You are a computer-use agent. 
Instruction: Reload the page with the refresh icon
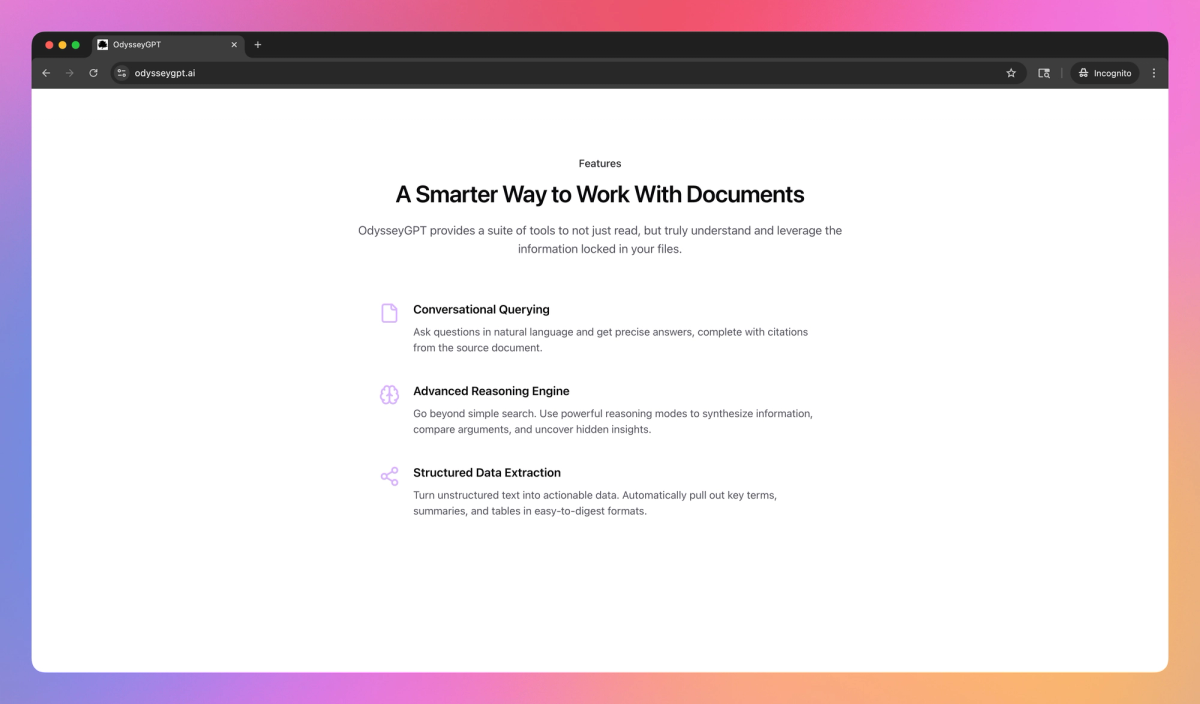(x=93, y=73)
